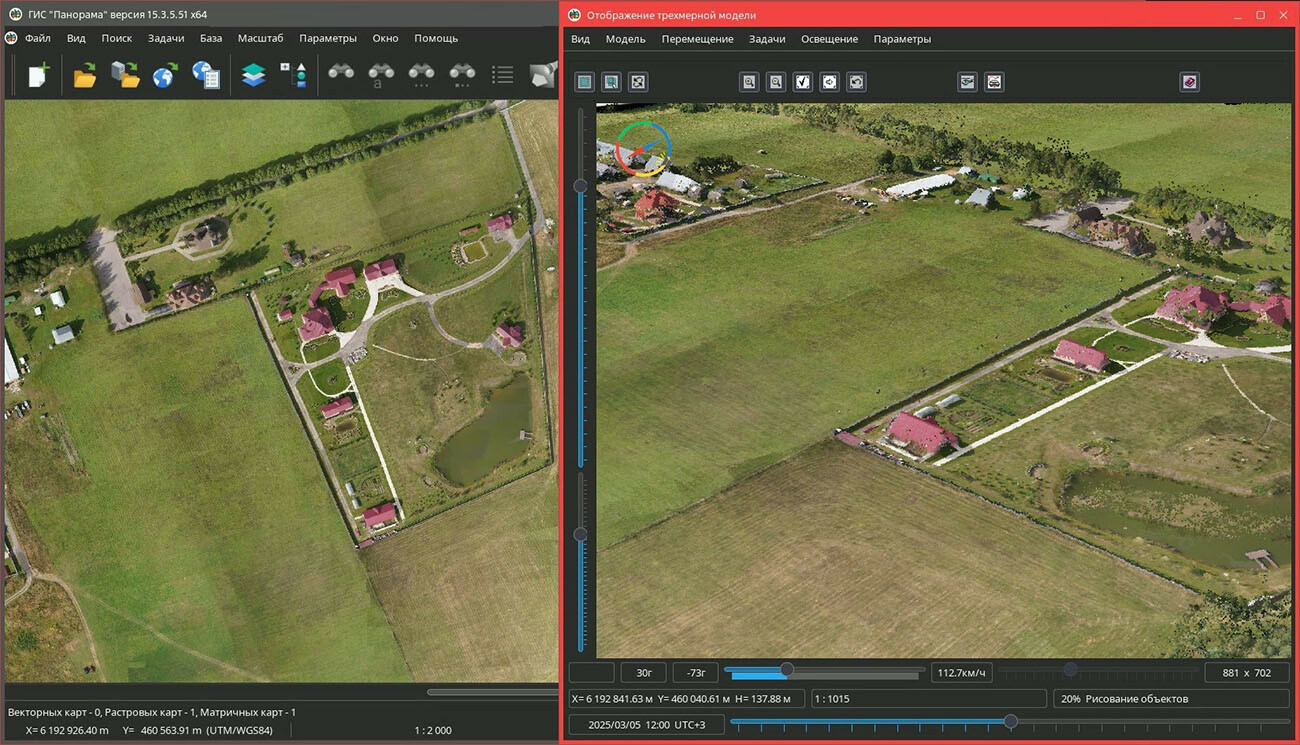The image size is (1300, 745).
Task: Click the create new map icon
Action: [x=38, y=75]
